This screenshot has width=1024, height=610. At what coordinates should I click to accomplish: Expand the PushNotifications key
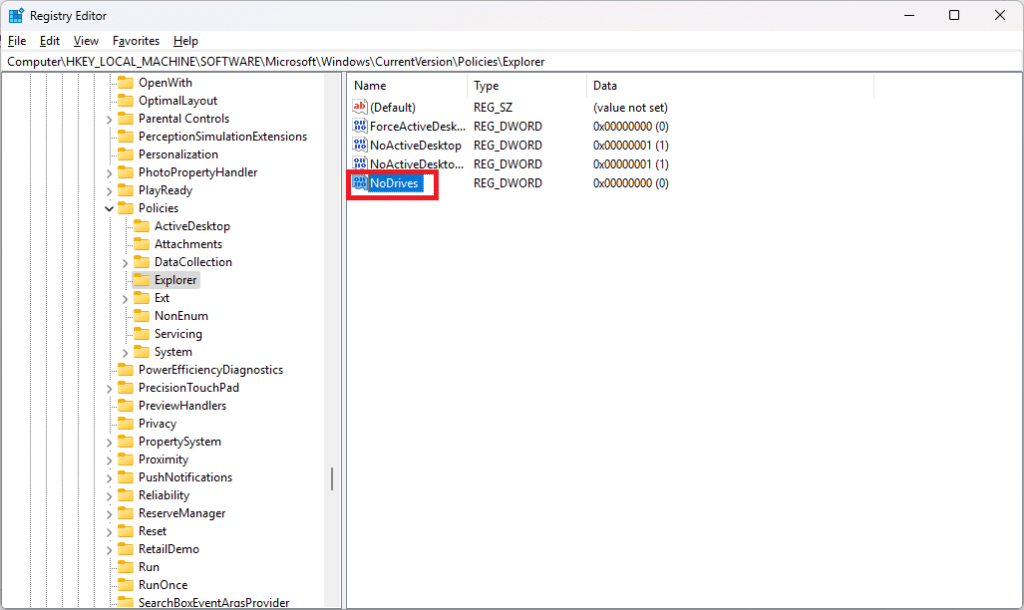click(x=109, y=477)
